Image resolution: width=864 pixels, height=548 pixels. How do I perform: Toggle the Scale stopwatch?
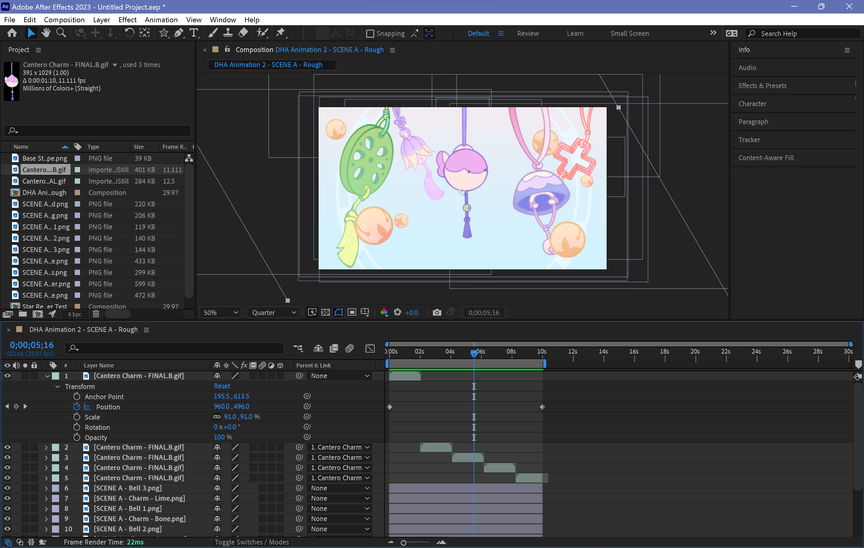point(77,417)
